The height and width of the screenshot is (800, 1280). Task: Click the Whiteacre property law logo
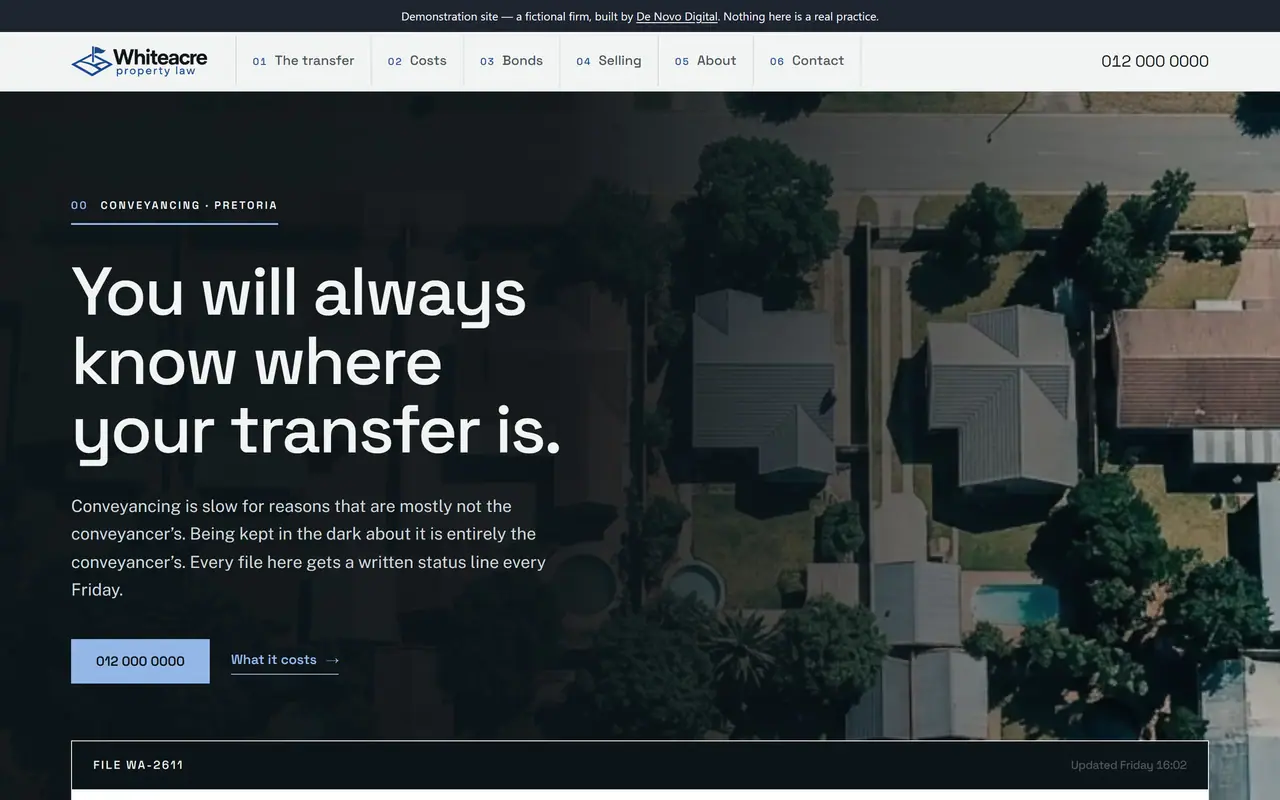tap(140, 61)
